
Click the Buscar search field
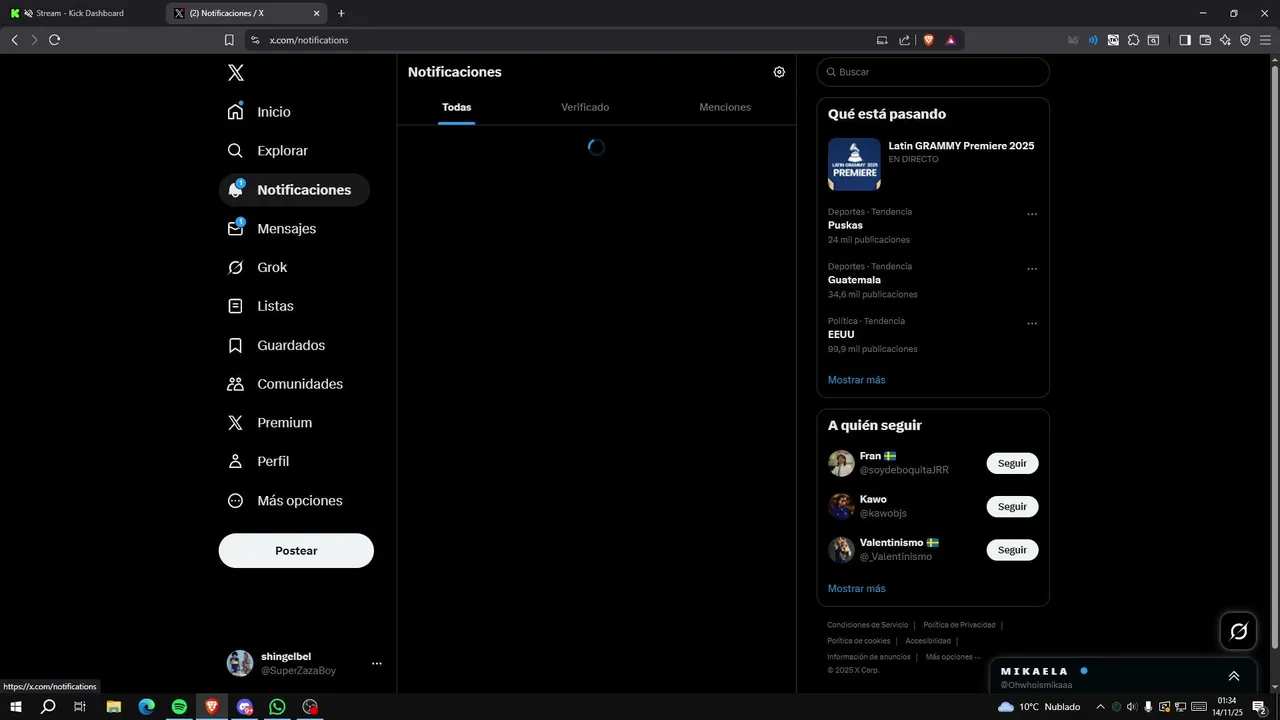click(x=933, y=72)
